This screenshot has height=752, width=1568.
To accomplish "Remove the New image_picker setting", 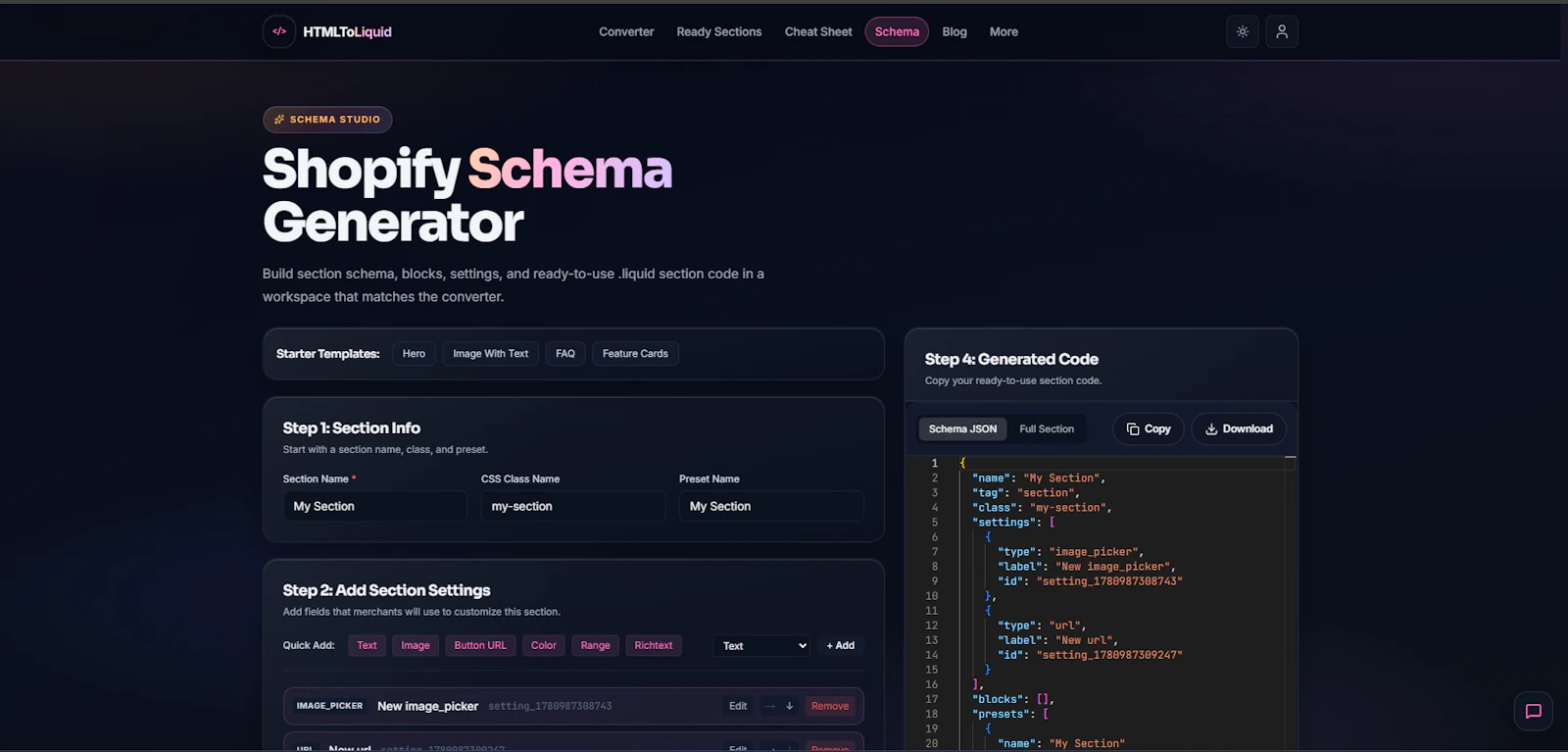I will pyautogui.click(x=830, y=706).
